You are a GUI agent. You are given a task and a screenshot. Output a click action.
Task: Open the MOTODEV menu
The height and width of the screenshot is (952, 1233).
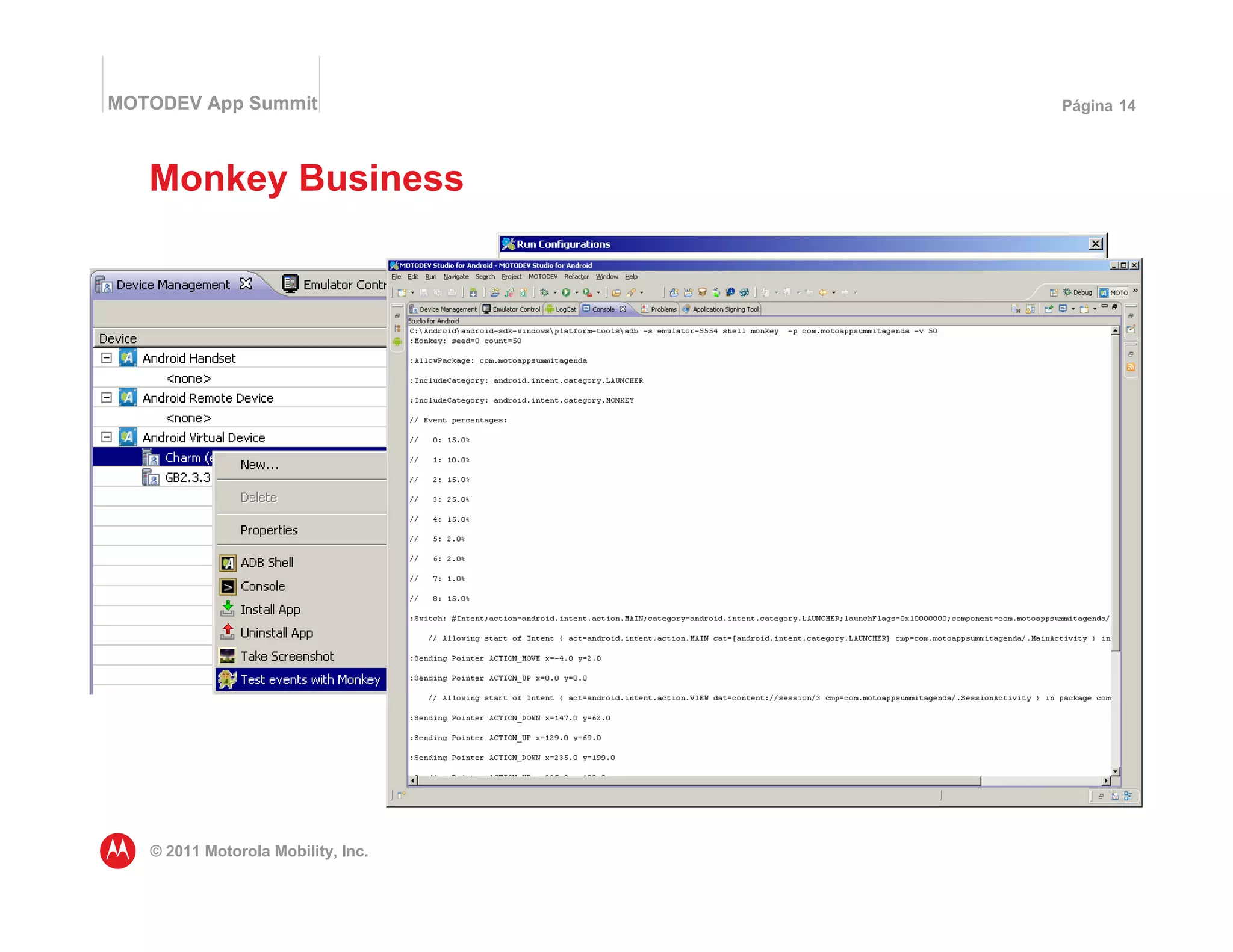point(542,277)
